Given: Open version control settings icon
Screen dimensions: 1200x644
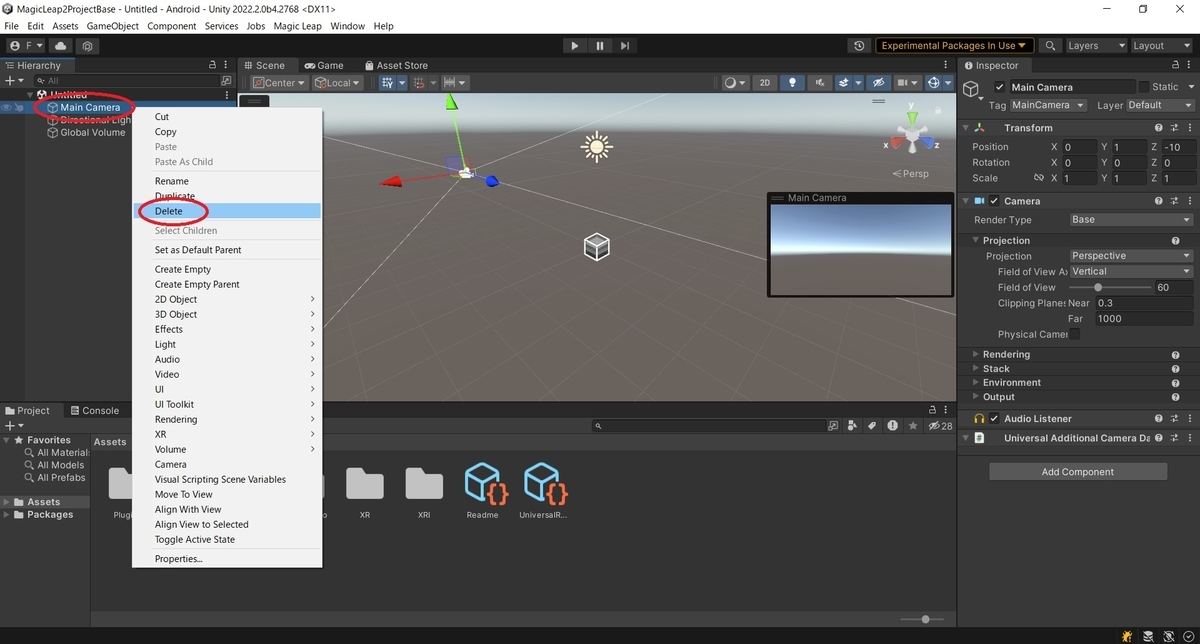Looking at the screenshot, I should click(x=89, y=46).
